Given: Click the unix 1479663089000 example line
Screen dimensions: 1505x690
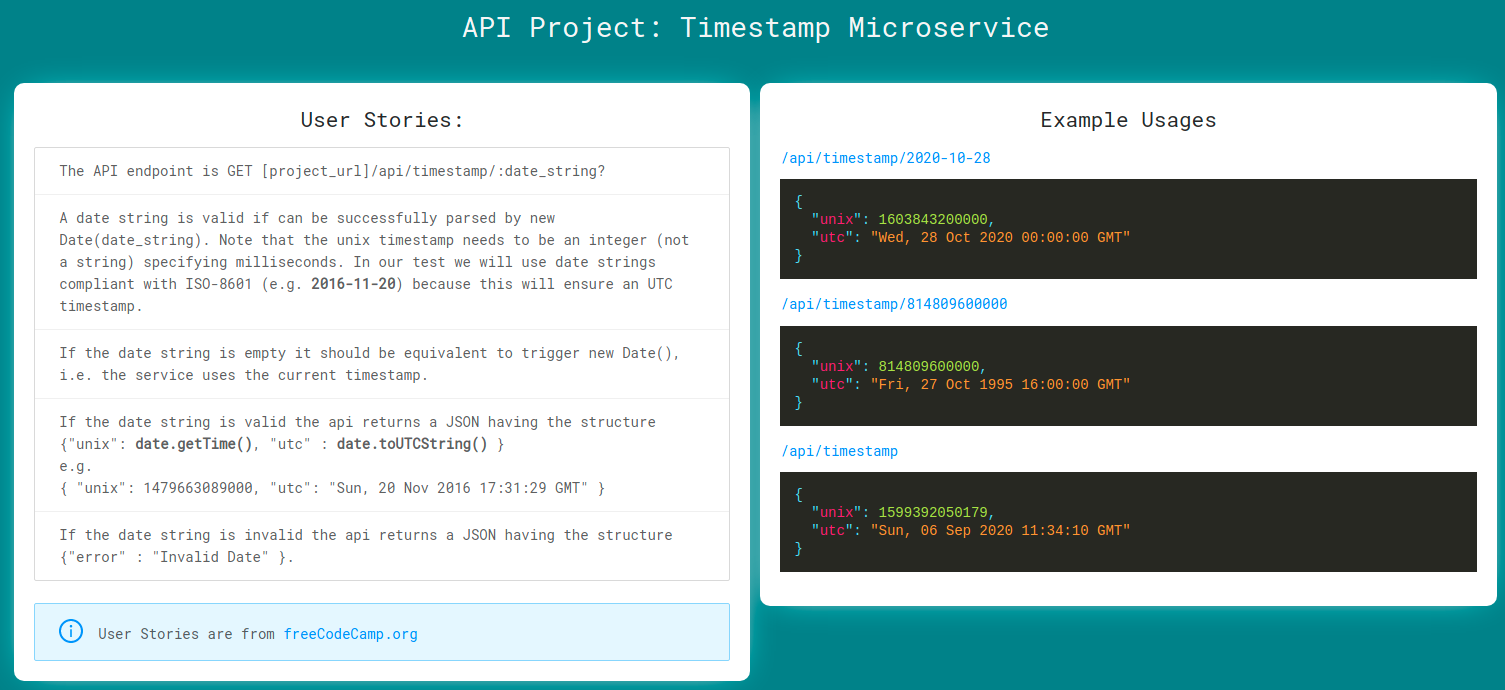Looking at the screenshot, I should coord(332,488).
